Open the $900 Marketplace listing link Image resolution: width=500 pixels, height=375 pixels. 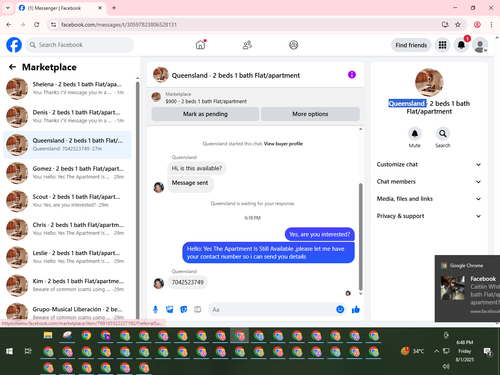[x=206, y=101]
